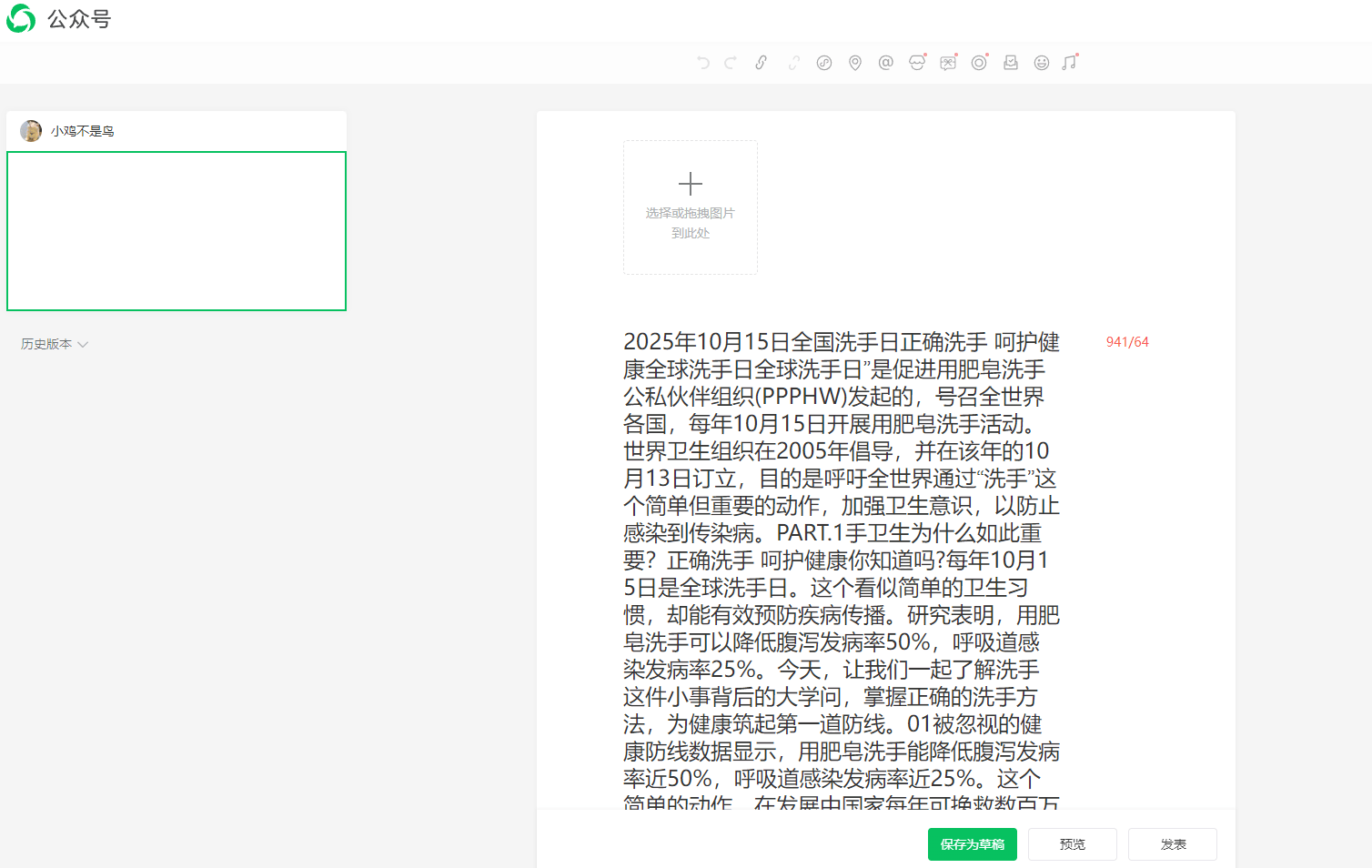
Task: Click the inbox checkmark tray icon
Action: click(1011, 63)
